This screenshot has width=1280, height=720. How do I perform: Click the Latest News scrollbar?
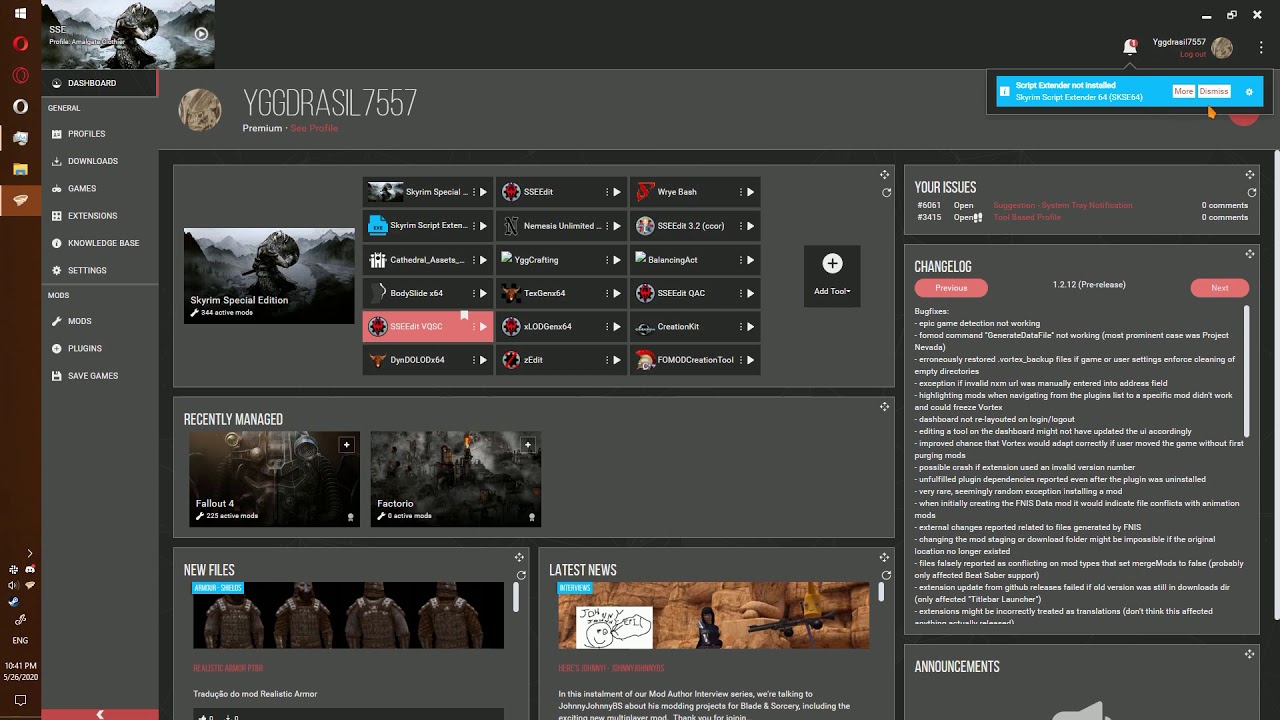click(881, 592)
